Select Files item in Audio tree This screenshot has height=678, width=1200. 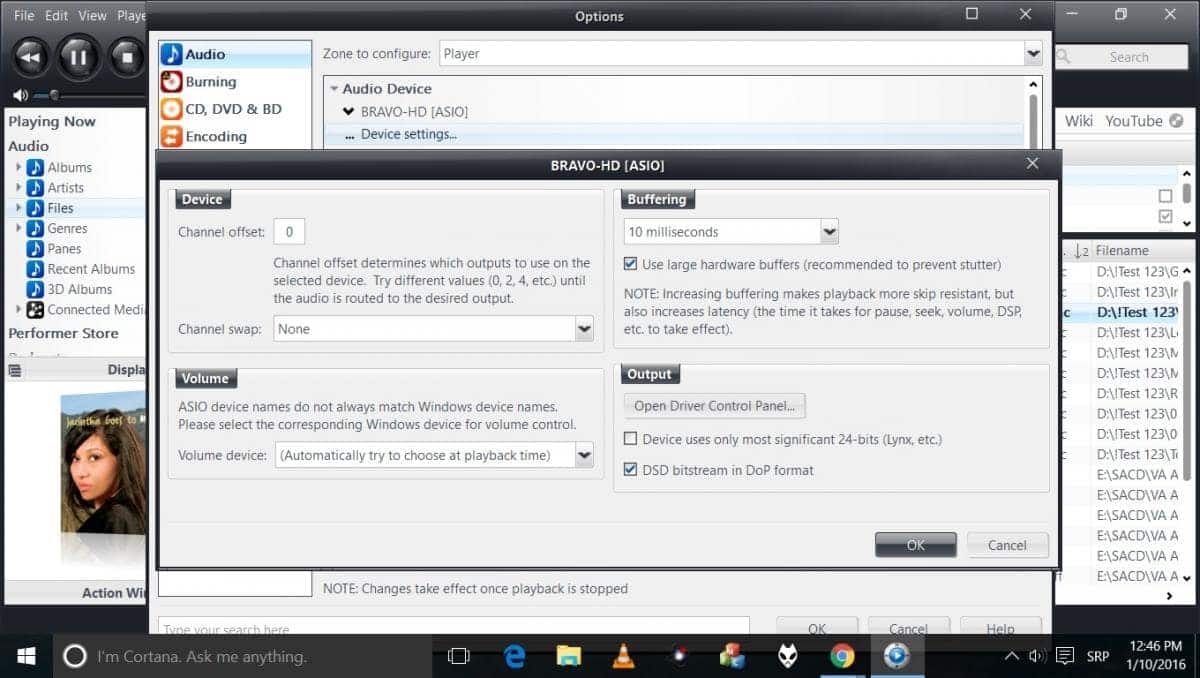60,208
